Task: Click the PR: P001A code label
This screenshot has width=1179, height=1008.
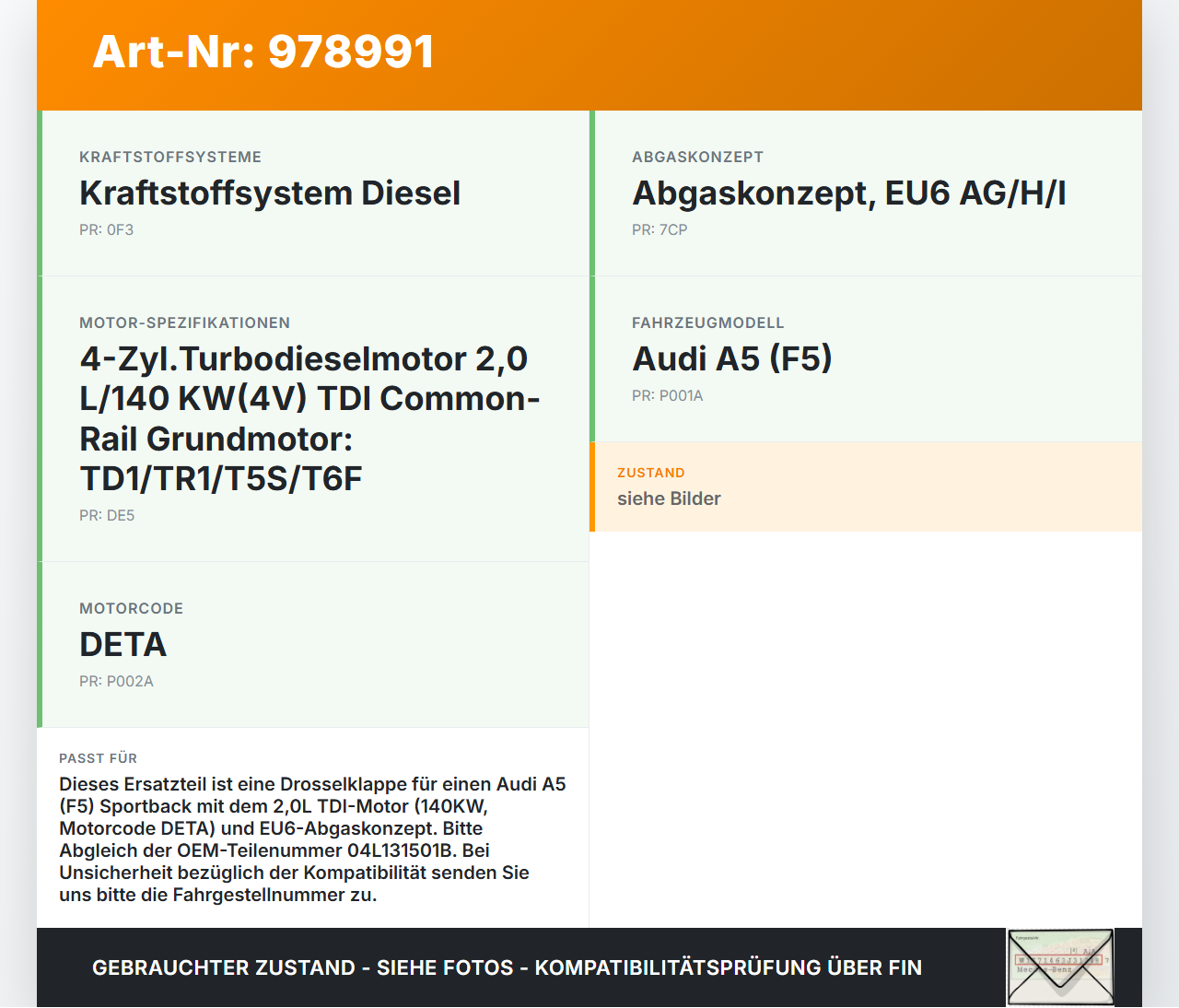Action: 666,396
